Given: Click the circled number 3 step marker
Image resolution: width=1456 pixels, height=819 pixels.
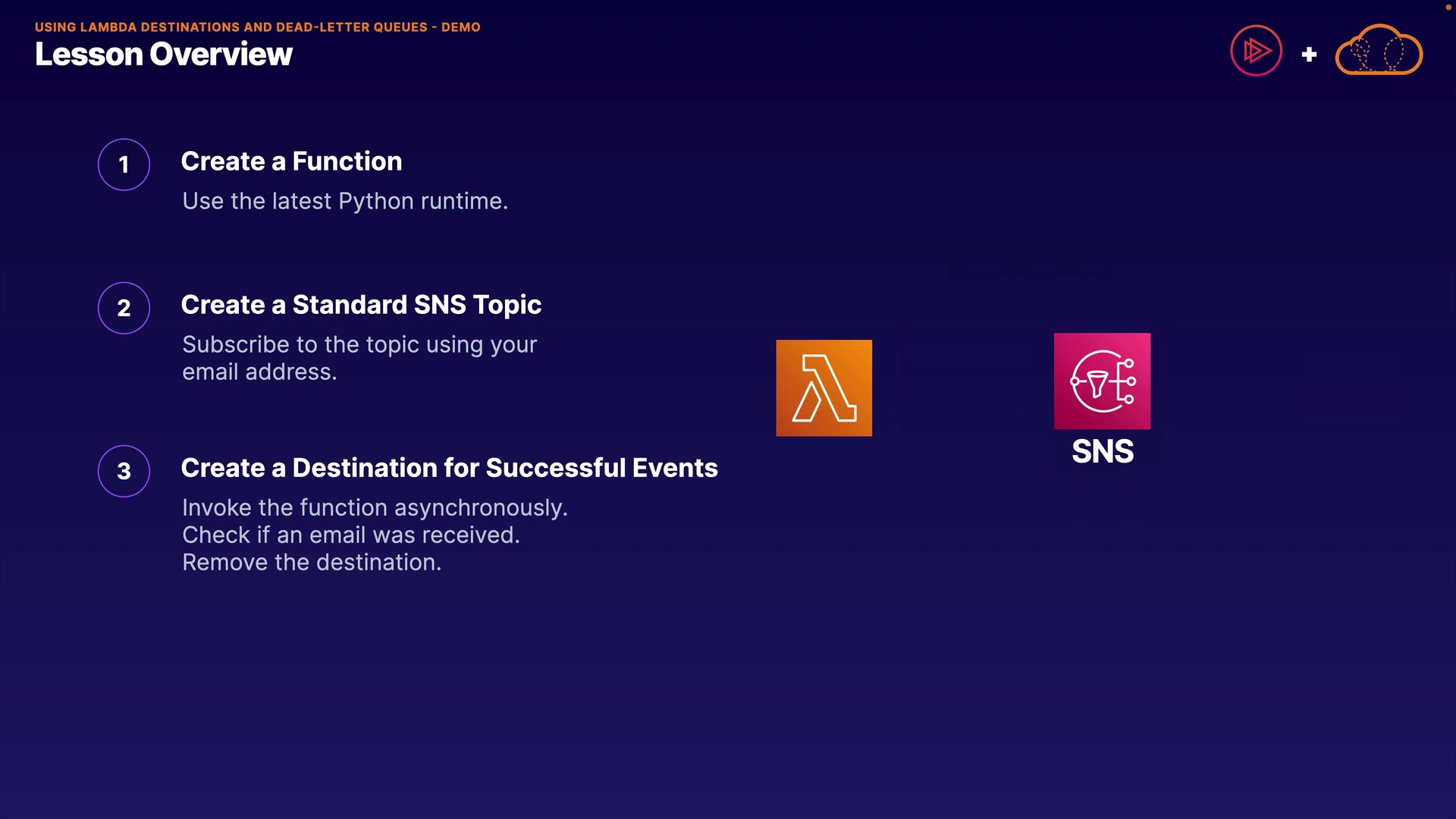Looking at the screenshot, I should [x=124, y=471].
